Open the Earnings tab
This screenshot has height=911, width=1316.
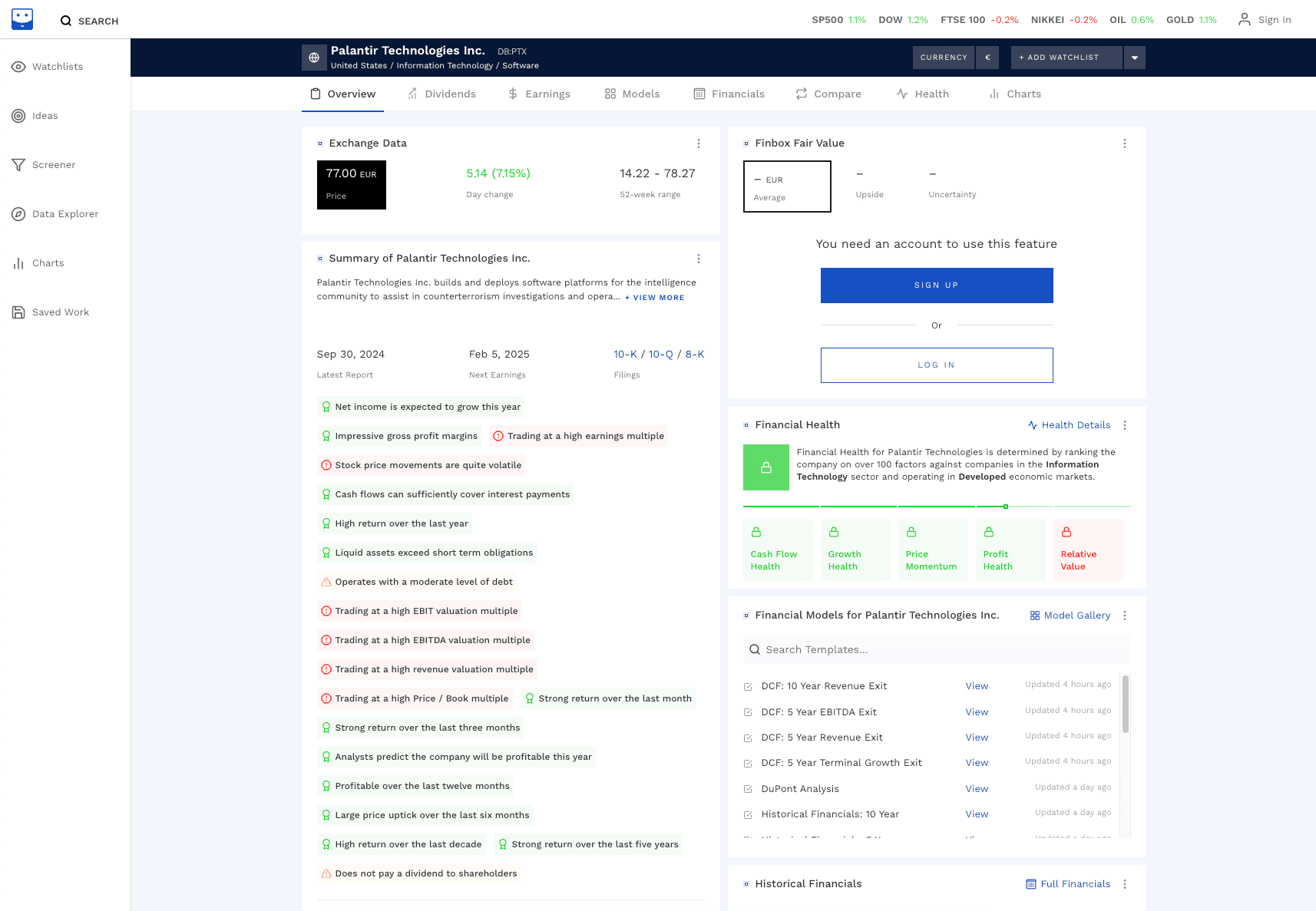click(539, 94)
